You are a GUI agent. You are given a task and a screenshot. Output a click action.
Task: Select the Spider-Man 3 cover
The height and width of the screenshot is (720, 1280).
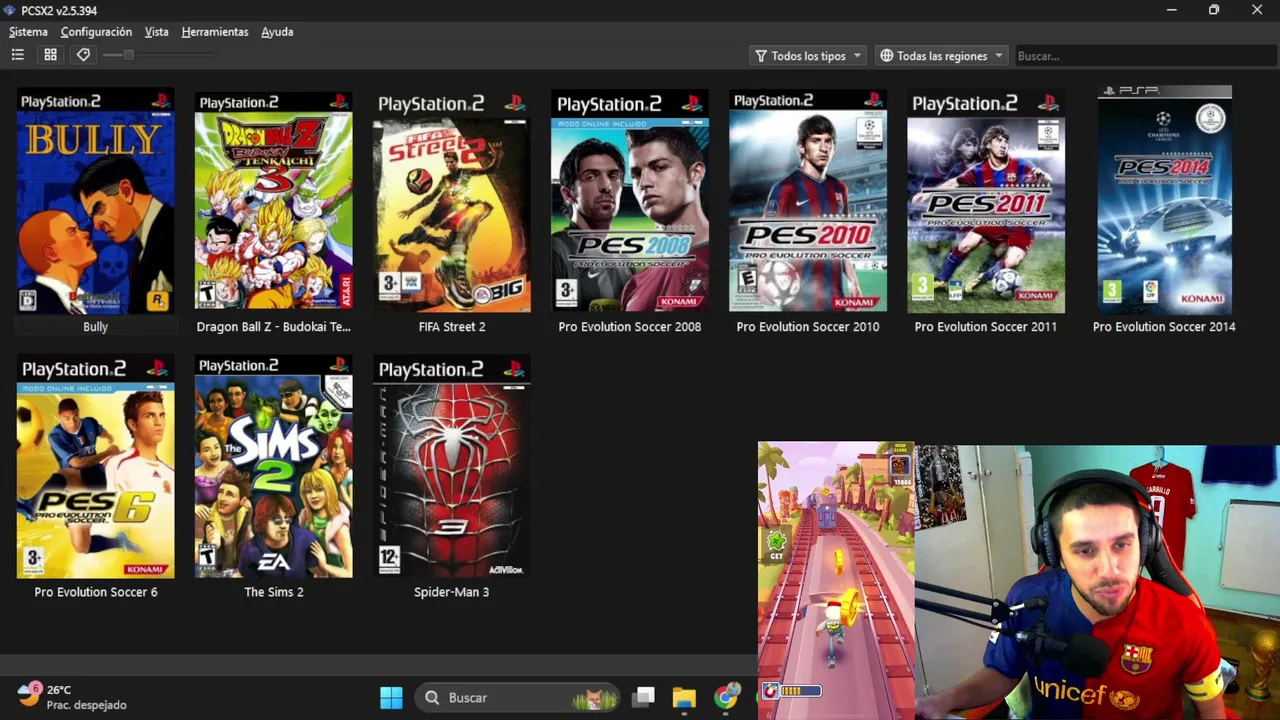[451, 466]
